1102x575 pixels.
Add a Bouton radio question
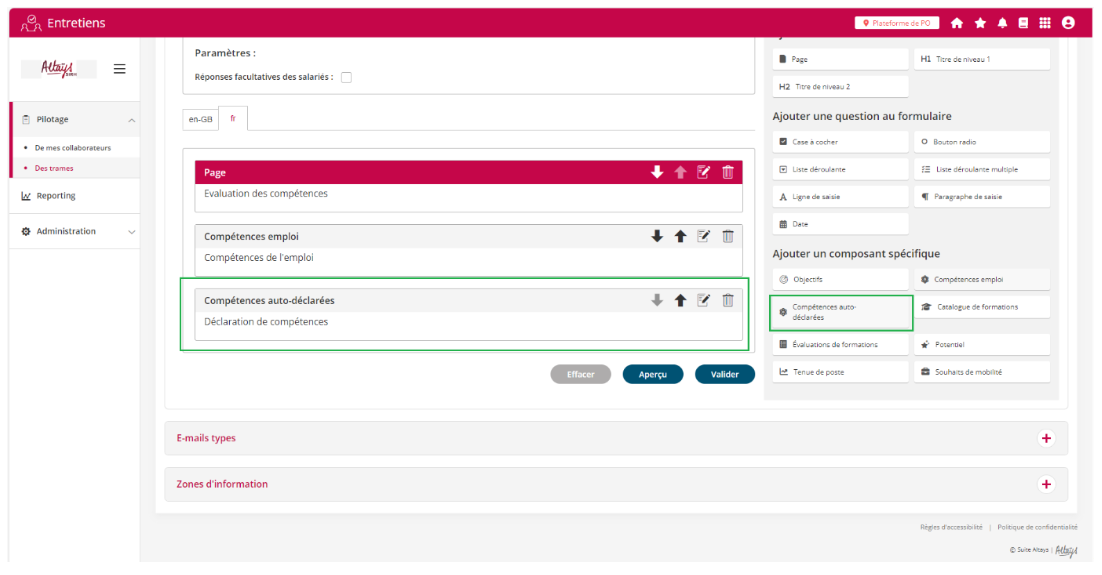click(x=981, y=142)
